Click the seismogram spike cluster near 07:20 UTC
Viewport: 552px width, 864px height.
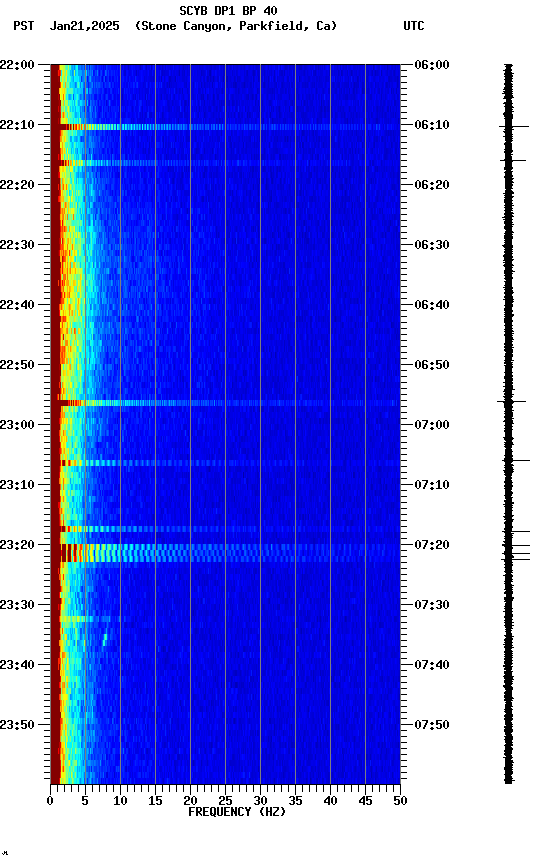click(516, 553)
